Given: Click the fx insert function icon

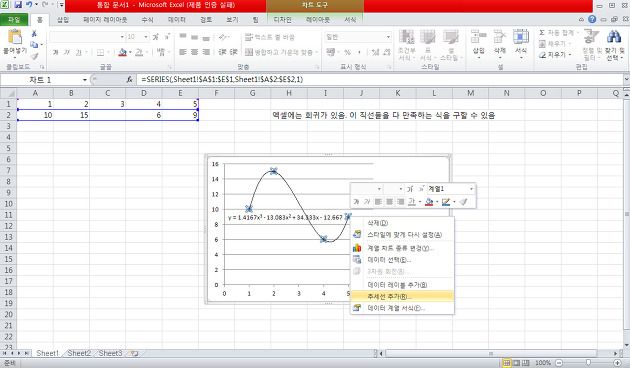Looking at the screenshot, I should [x=129, y=80].
